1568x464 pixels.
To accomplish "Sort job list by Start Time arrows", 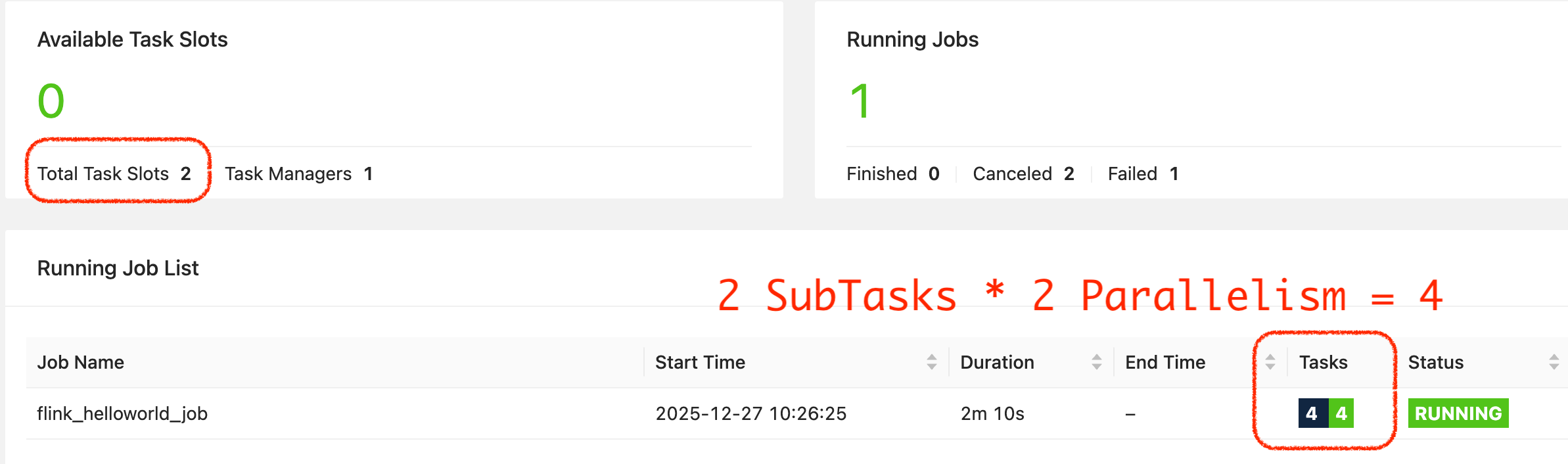I will [x=931, y=362].
